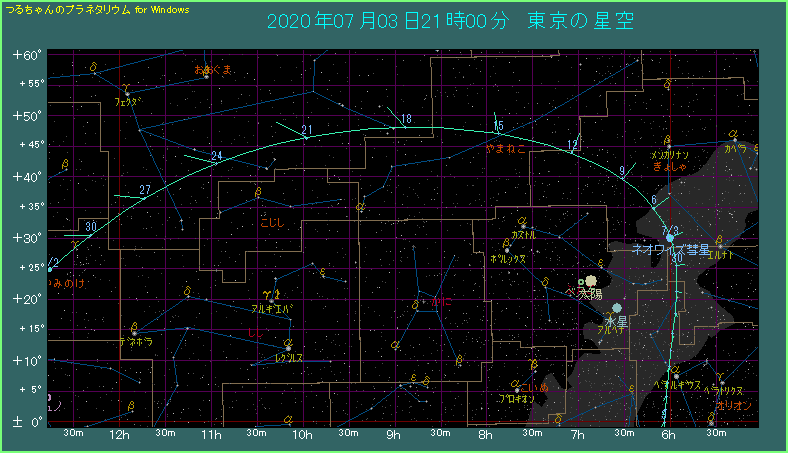Click the Sun symbol labeled 太陽

592,283
